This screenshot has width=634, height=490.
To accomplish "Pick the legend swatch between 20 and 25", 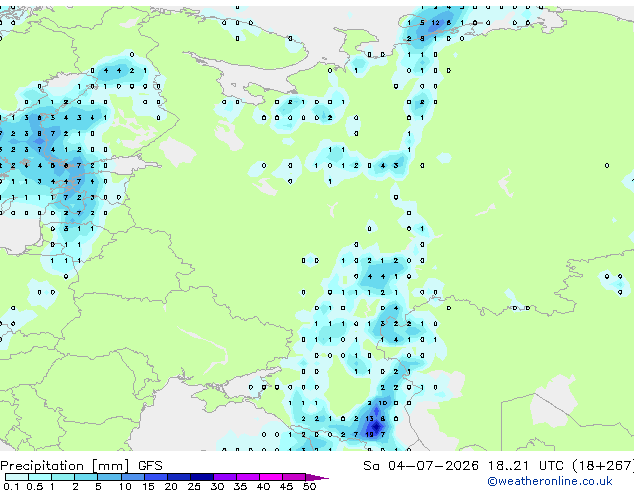I will coord(179,477).
